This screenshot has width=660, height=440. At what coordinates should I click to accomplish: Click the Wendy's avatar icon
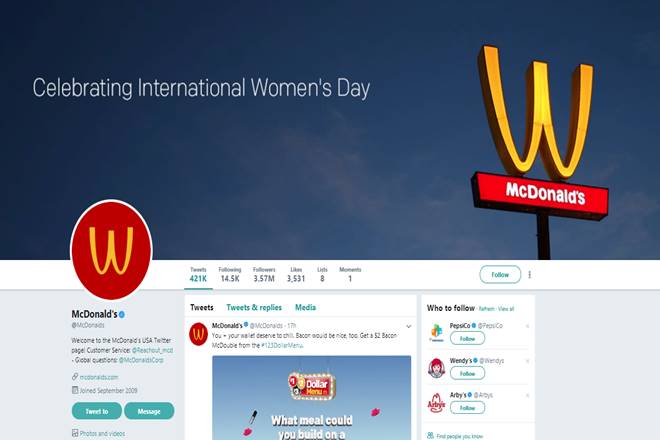click(436, 368)
